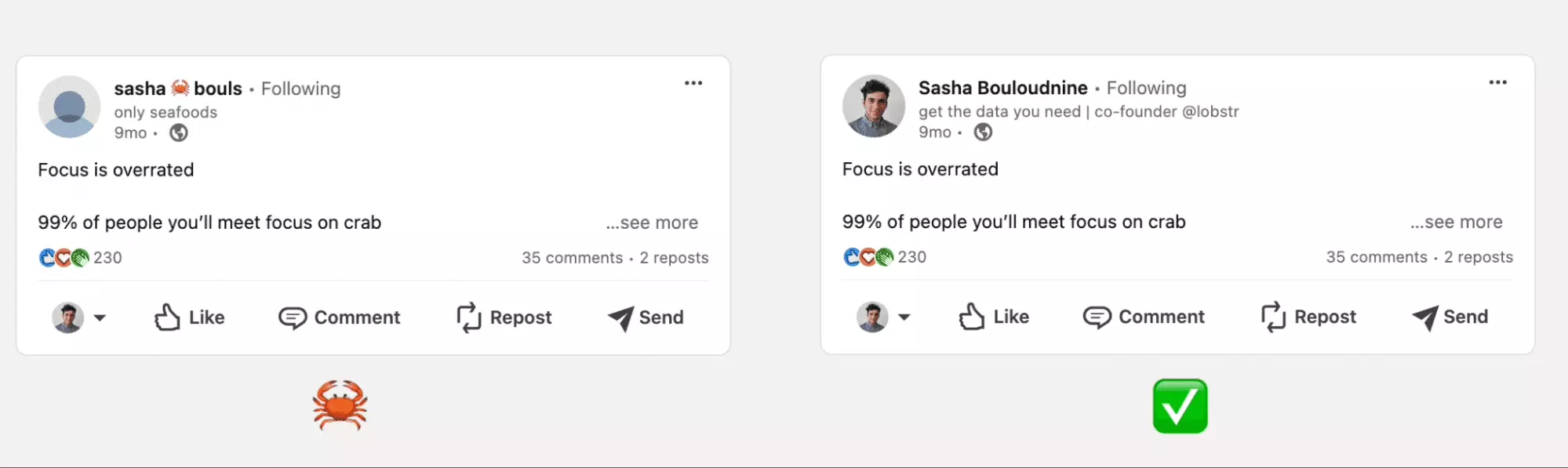The height and width of the screenshot is (468, 1568).
Task: Toggle Following on sasha bouls
Action: pos(301,89)
